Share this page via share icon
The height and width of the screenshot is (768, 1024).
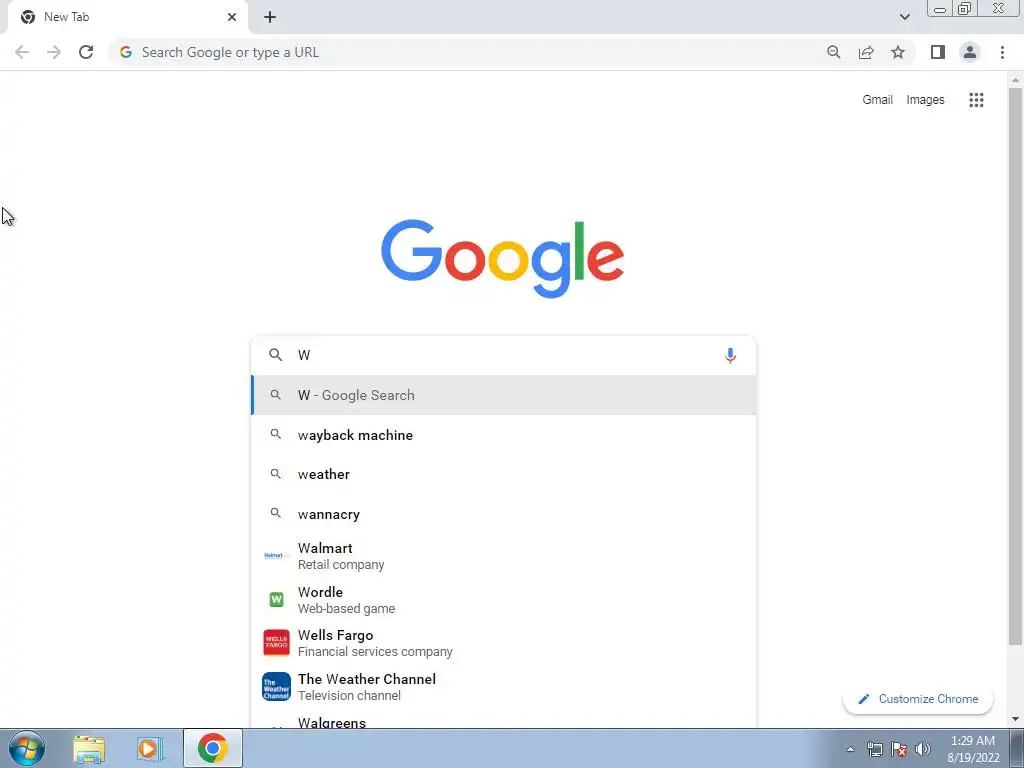point(866,52)
